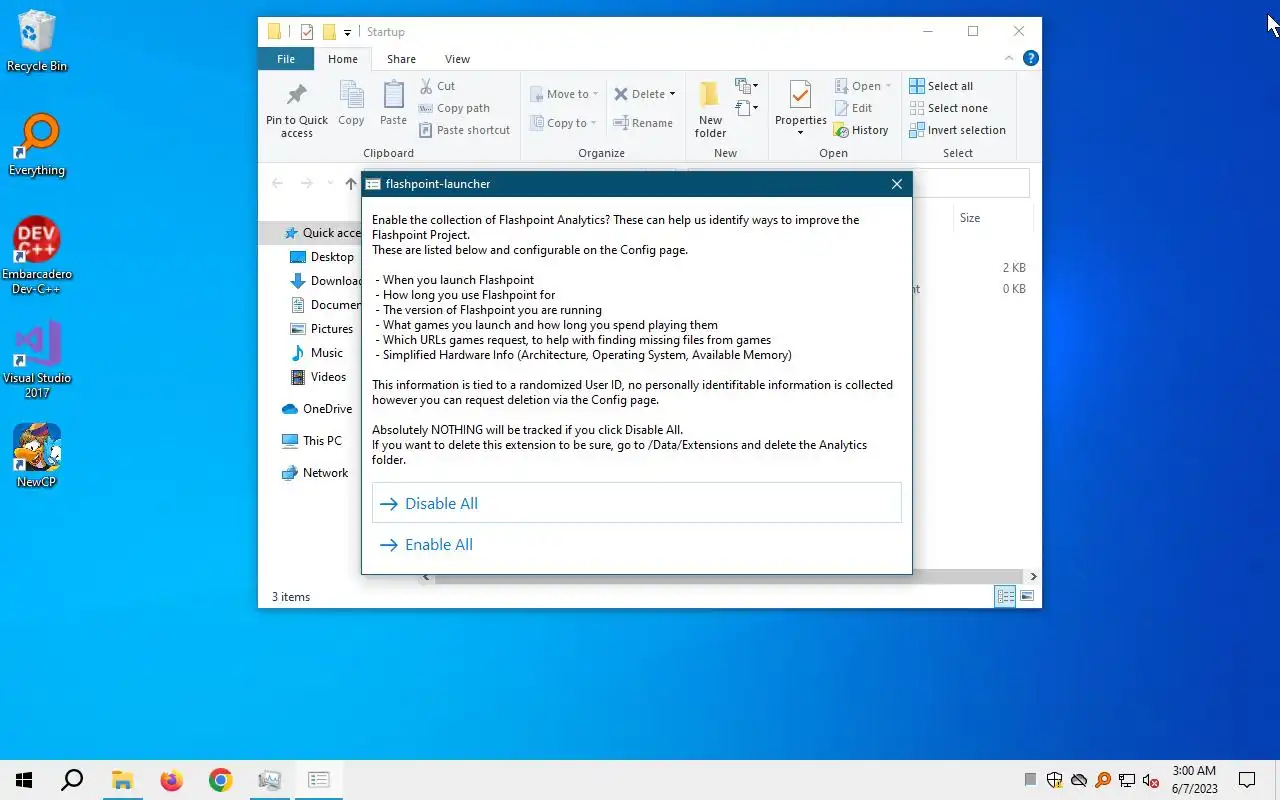
Task: Switch to the Share ribbon tab
Action: (x=401, y=59)
